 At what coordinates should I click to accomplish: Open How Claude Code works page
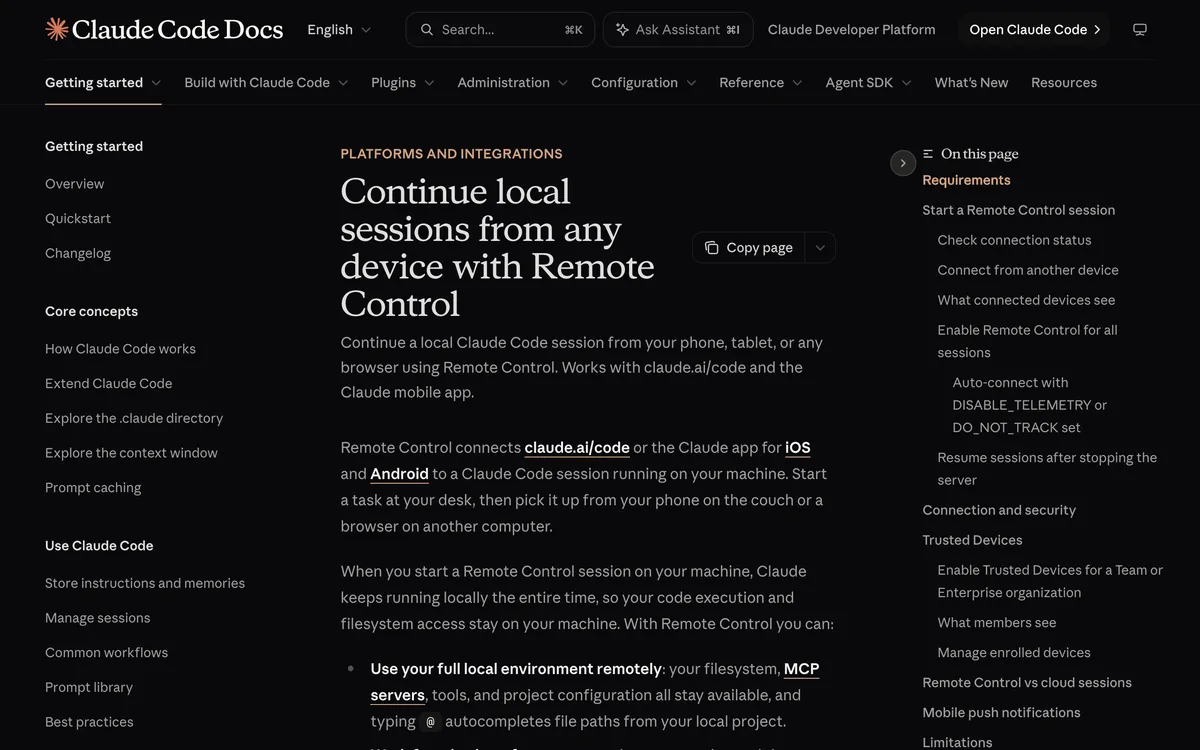tap(120, 349)
